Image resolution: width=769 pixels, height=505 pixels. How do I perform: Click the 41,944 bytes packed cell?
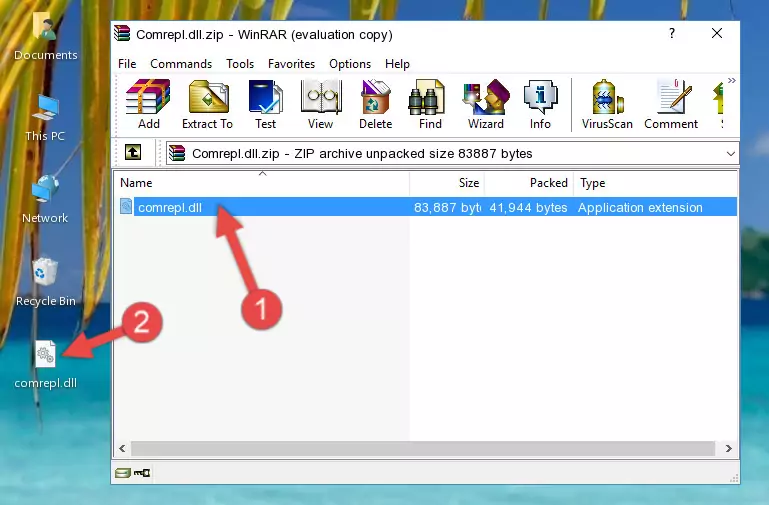528,207
